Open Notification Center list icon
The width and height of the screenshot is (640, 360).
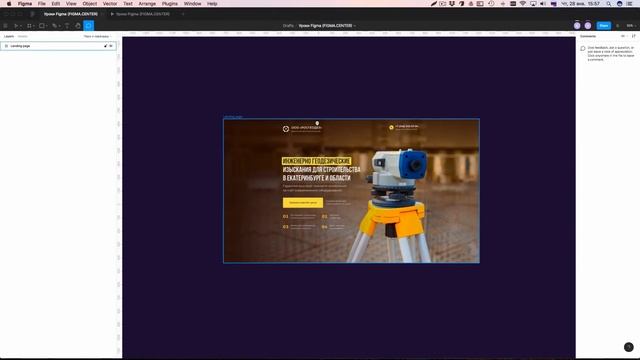630,4
